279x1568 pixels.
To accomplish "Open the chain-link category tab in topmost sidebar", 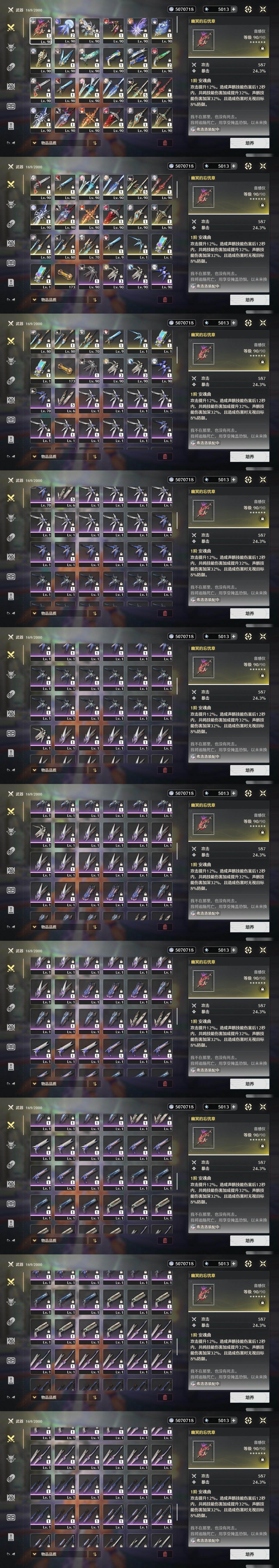I will (10, 67).
